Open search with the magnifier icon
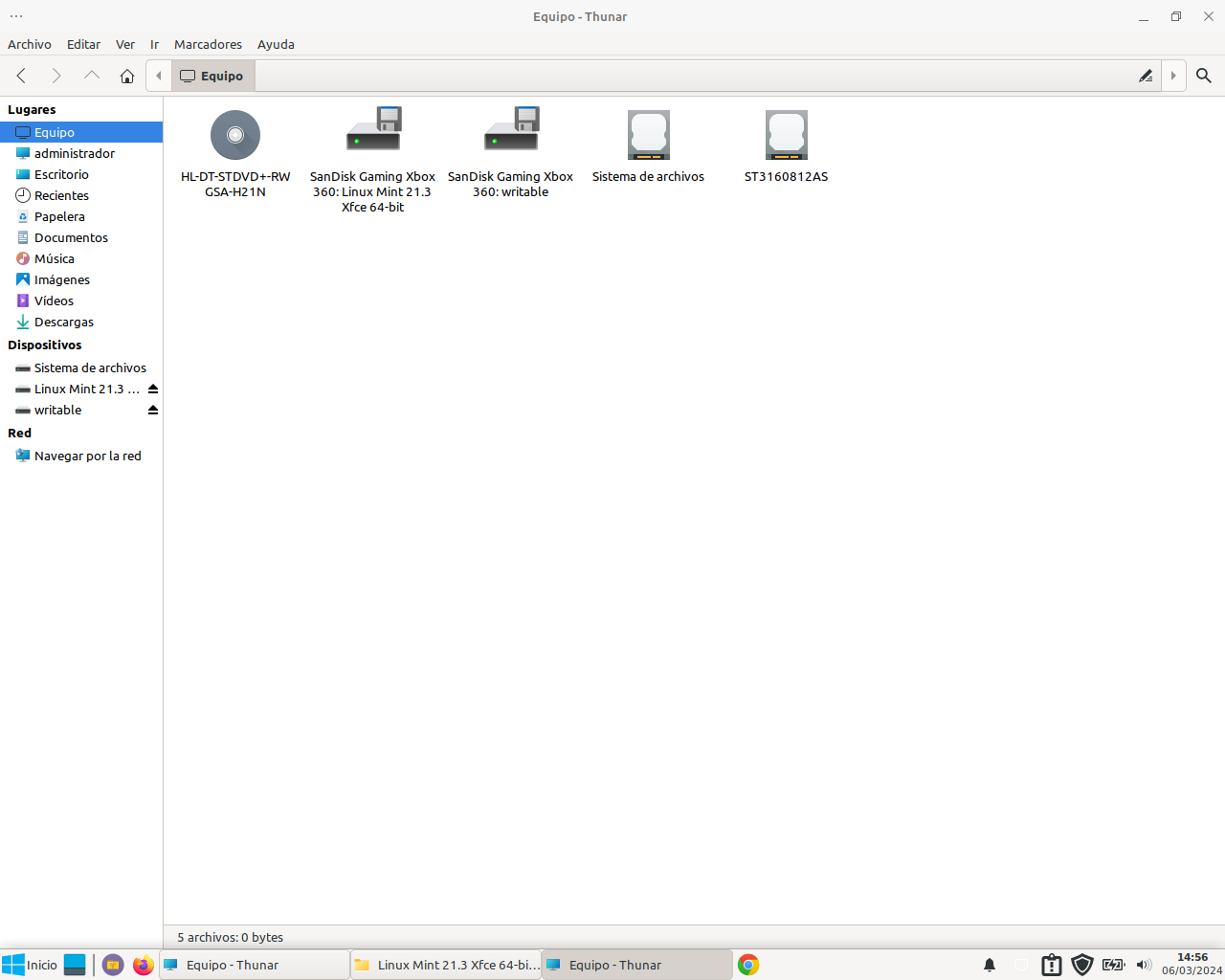1225x980 pixels. (1204, 76)
